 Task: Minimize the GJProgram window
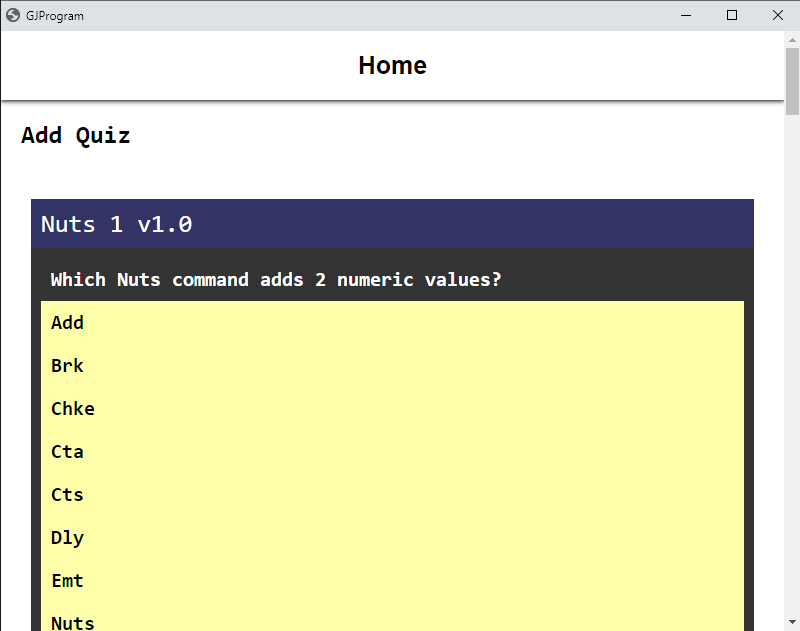[x=687, y=15]
